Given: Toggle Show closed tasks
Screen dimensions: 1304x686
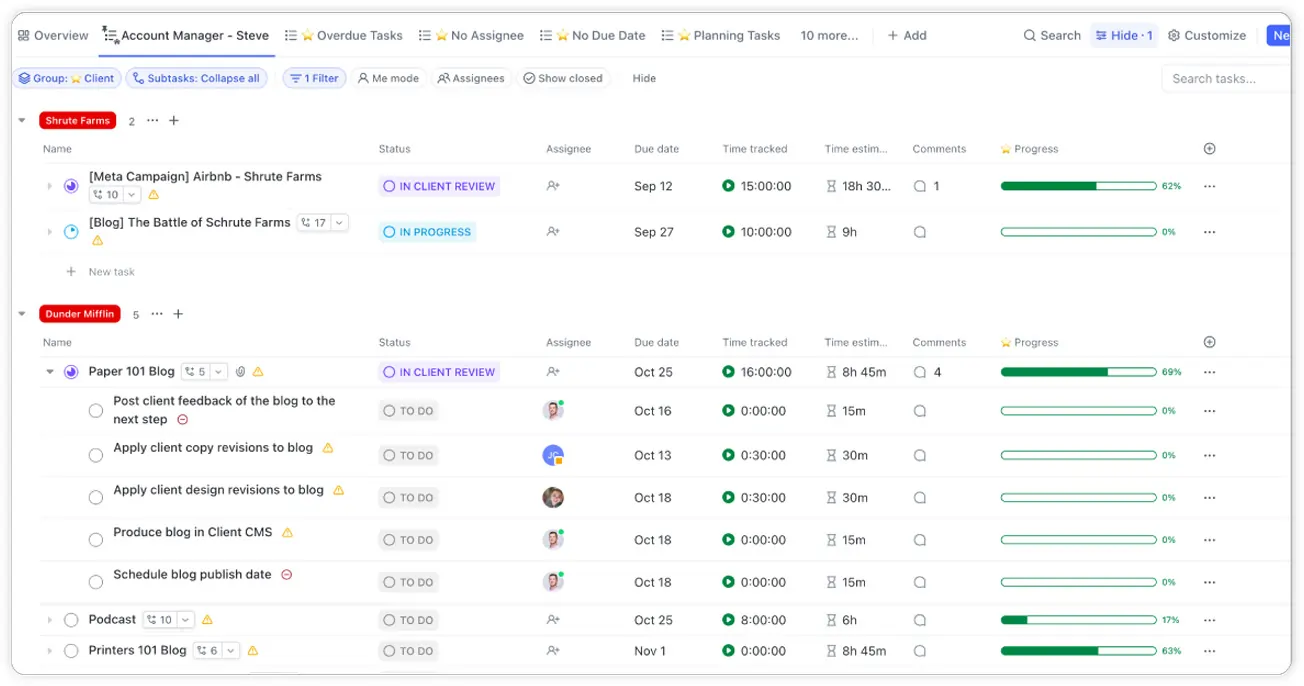Looking at the screenshot, I should (563, 78).
